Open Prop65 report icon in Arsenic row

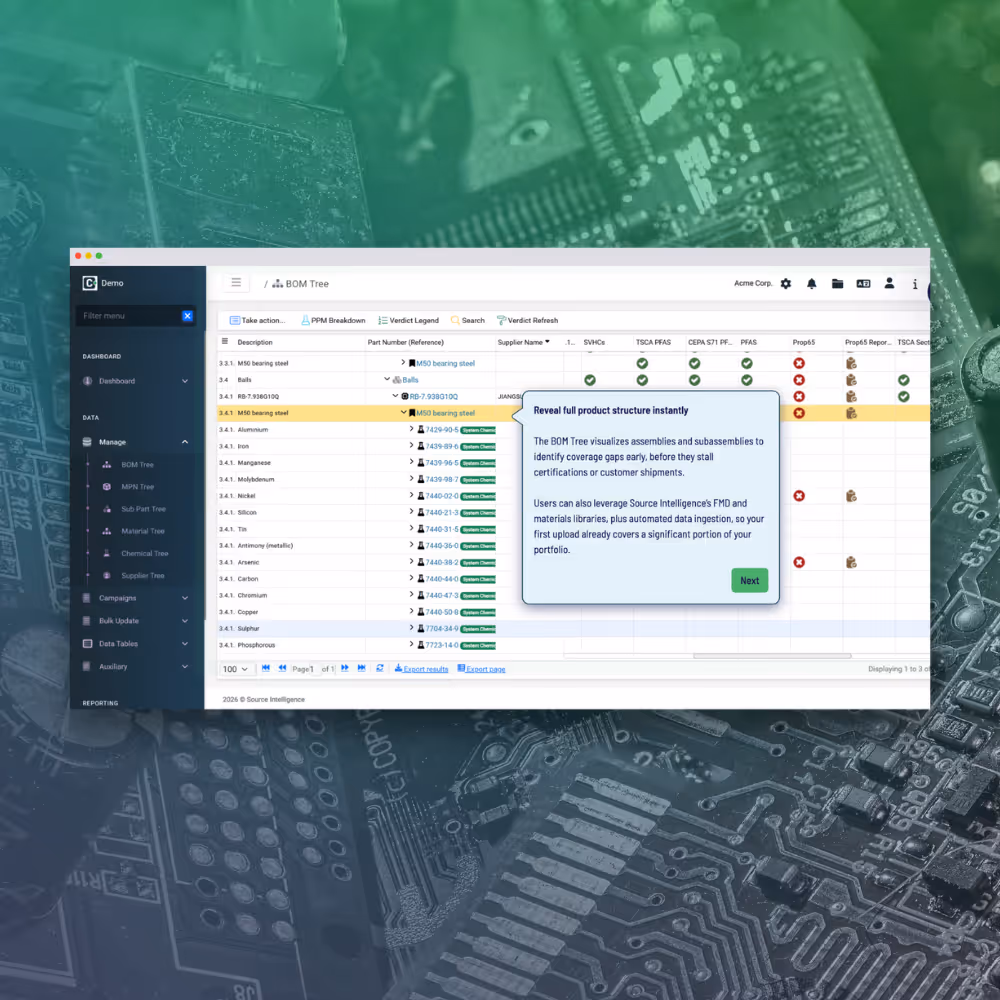(x=851, y=562)
